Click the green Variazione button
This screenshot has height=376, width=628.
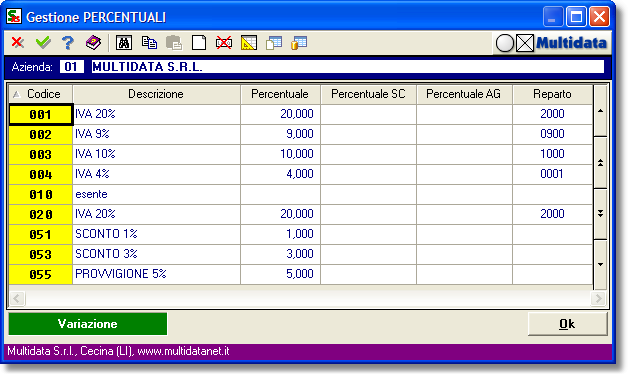pos(88,324)
